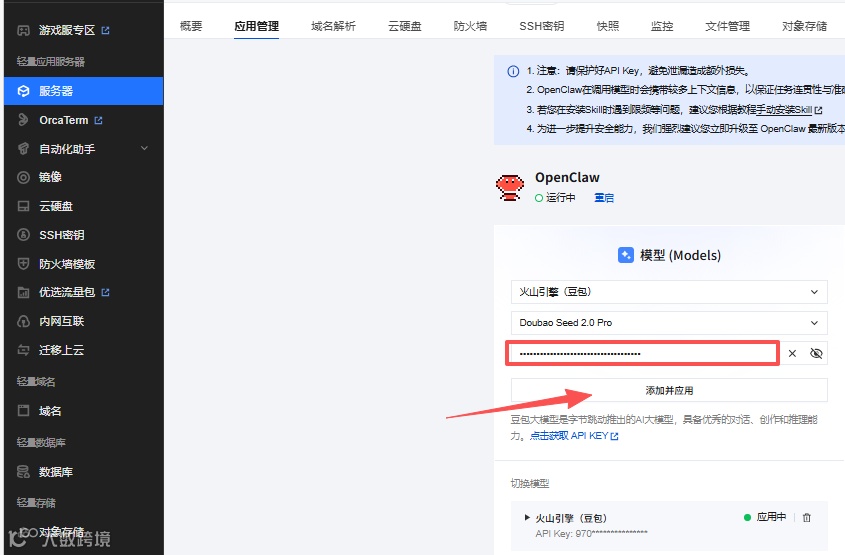Click the game controller icon for 游戏服专区
Image resolution: width=845 pixels, height=555 pixels.
23,30
